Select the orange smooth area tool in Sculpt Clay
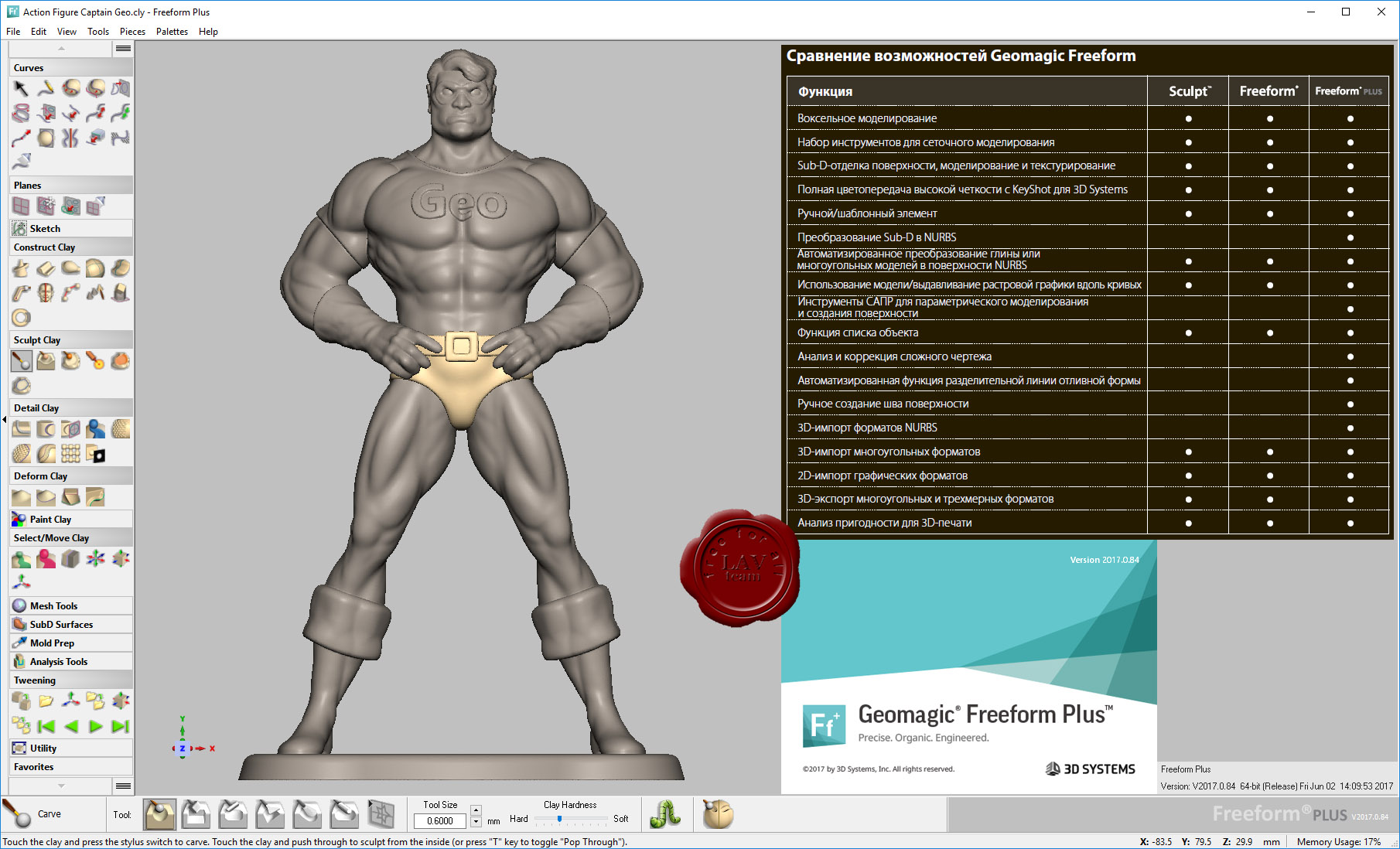 click(x=120, y=361)
